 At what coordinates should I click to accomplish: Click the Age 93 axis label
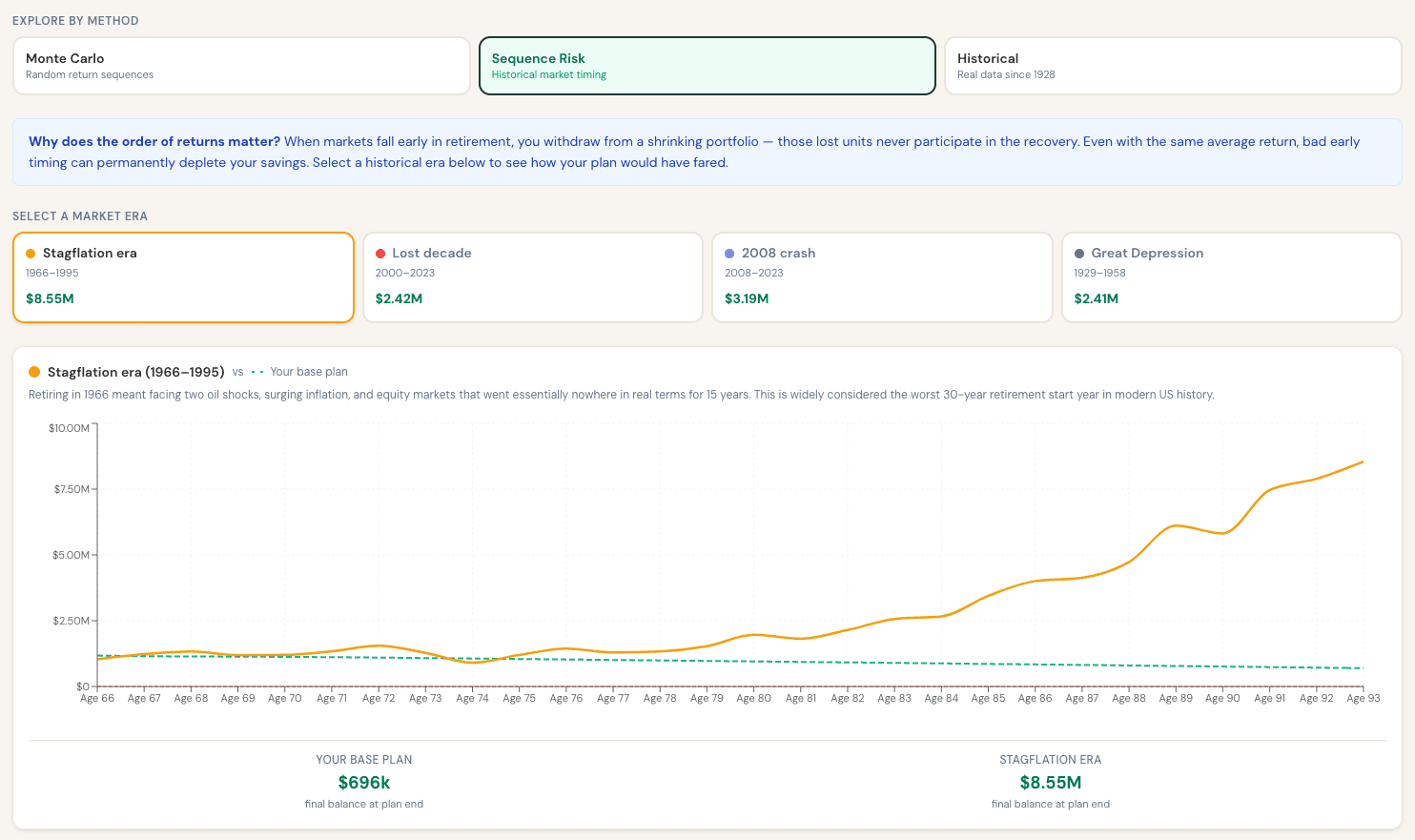[1364, 699]
